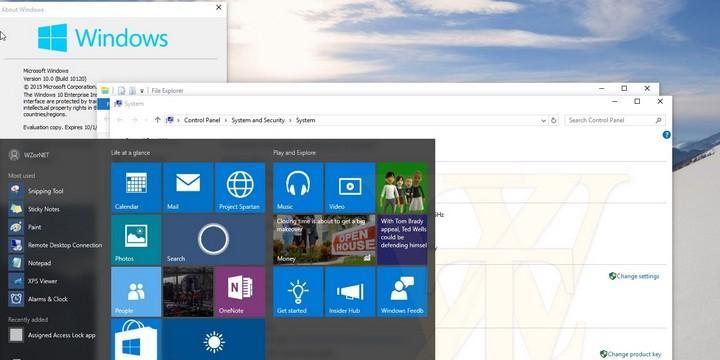Image resolution: width=720 pixels, height=360 pixels.
Task: Open the Calendar tile
Action: tap(136, 187)
